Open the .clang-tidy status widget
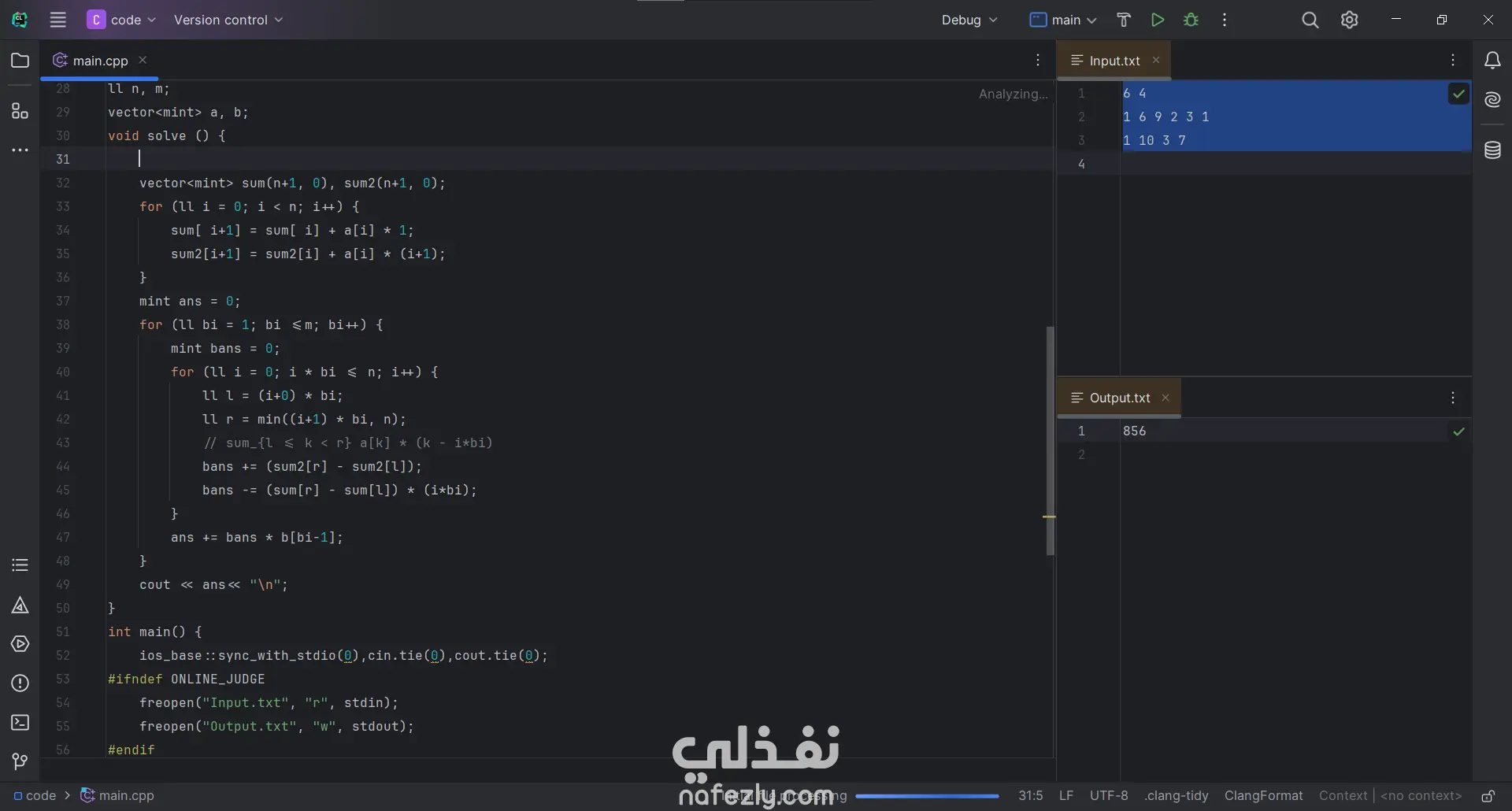 [x=1177, y=796]
